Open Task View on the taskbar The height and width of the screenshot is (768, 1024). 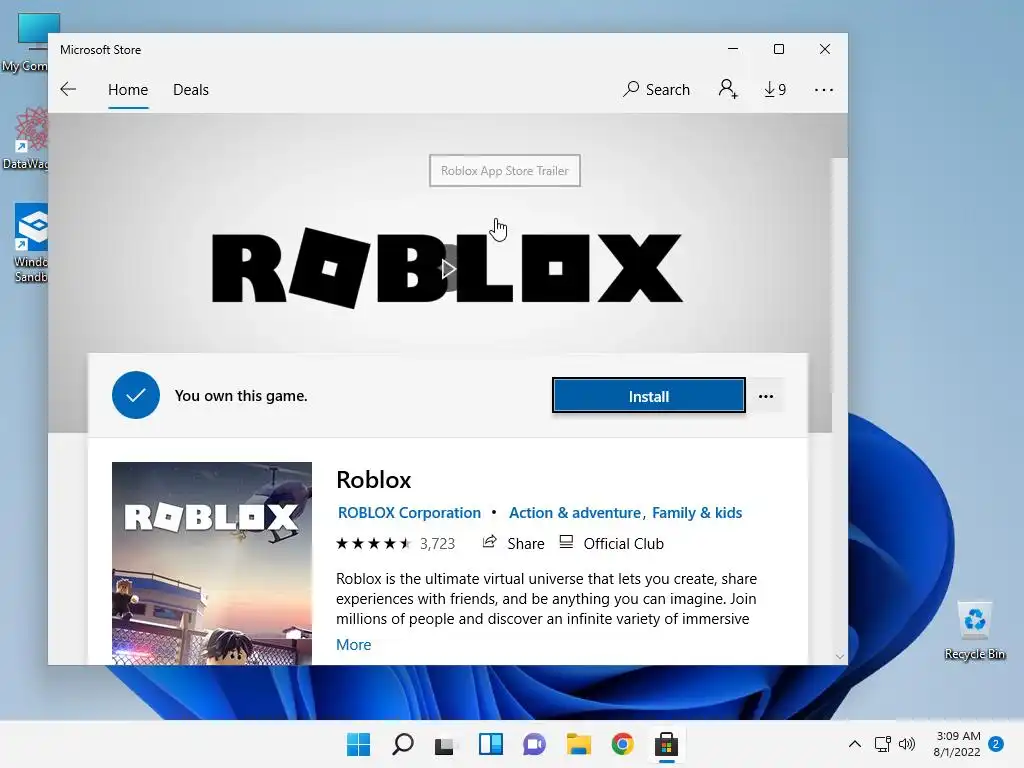(x=445, y=744)
